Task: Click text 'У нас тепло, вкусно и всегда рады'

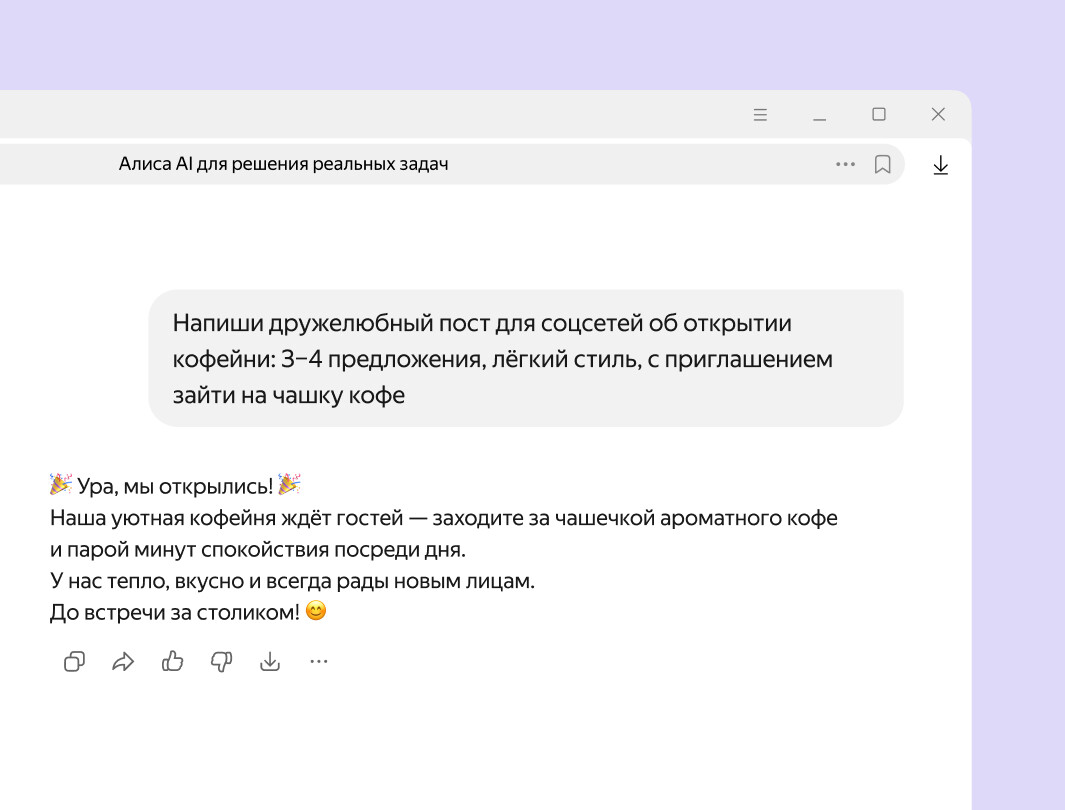Action: tap(220, 581)
